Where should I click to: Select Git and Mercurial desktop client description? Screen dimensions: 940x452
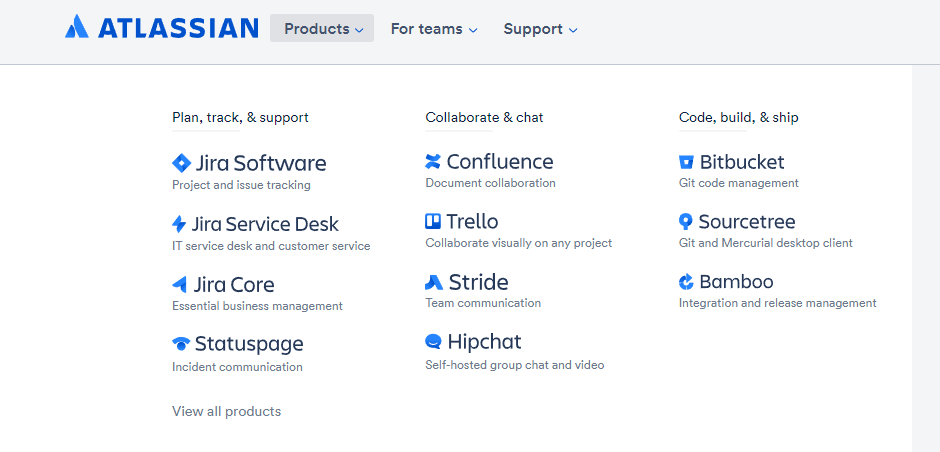766,243
